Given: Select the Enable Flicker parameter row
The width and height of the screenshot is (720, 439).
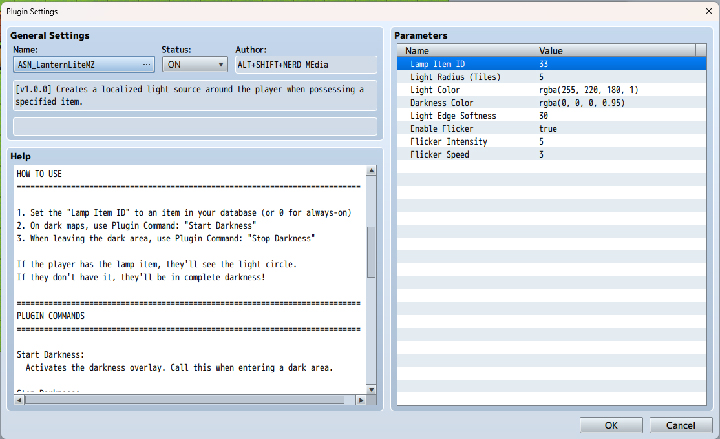Looking at the screenshot, I should click(x=551, y=129).
